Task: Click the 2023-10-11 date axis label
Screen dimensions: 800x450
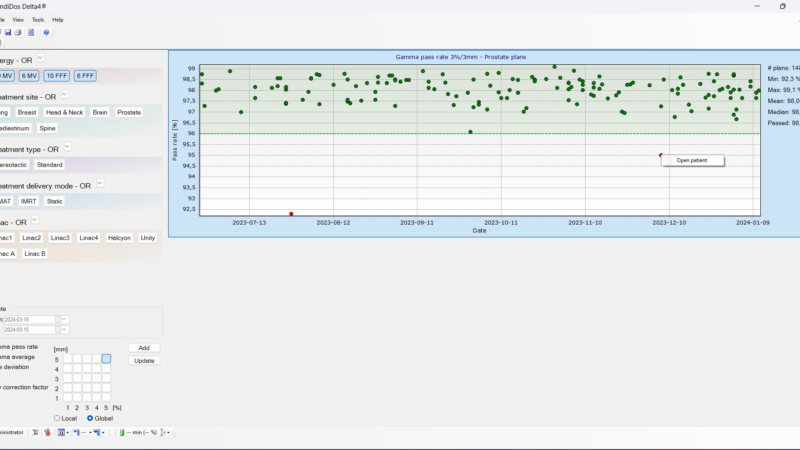Action: tap(501, 223)
